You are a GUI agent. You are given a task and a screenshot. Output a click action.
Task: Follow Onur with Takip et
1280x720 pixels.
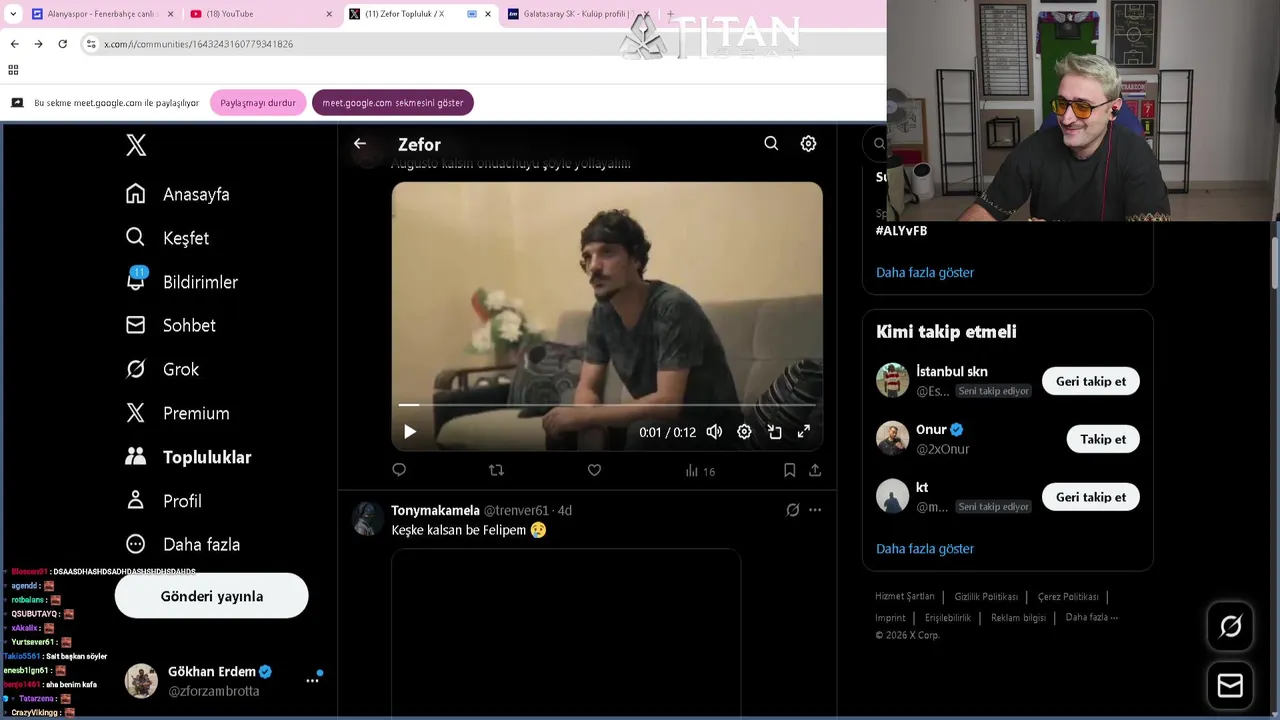click(1103, 439)
